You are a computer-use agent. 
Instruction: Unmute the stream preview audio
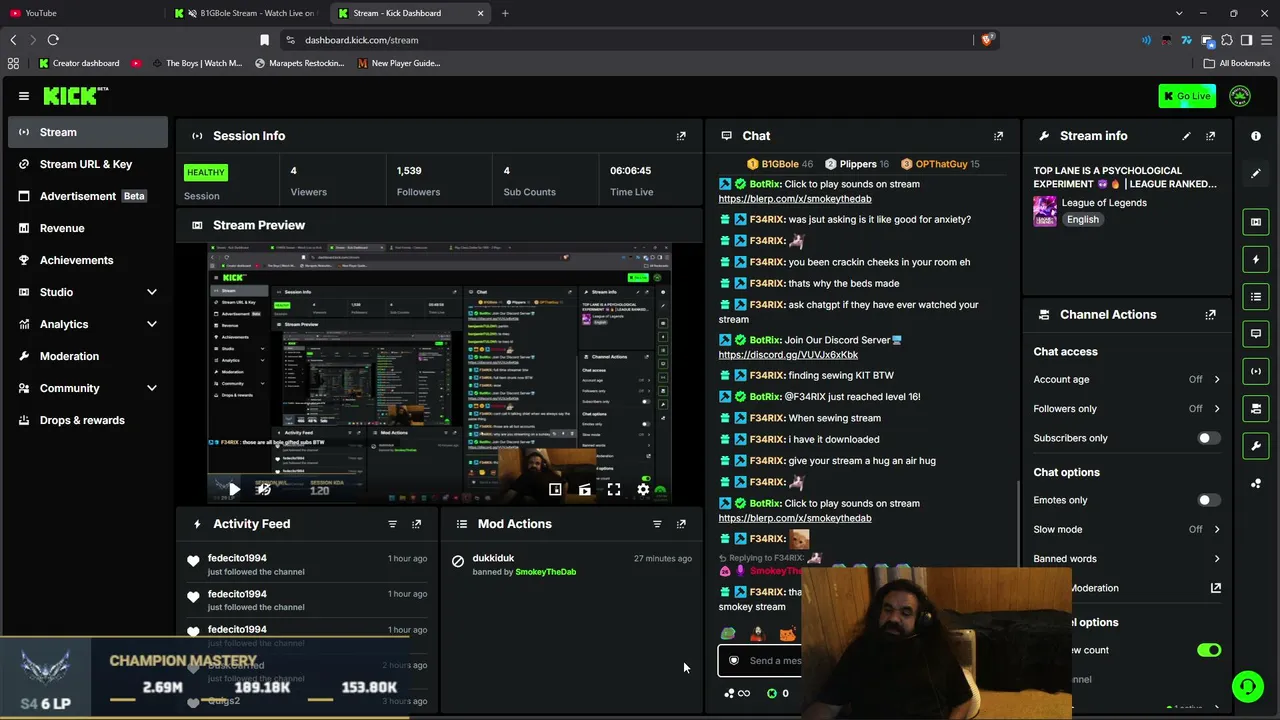point(263,489)
